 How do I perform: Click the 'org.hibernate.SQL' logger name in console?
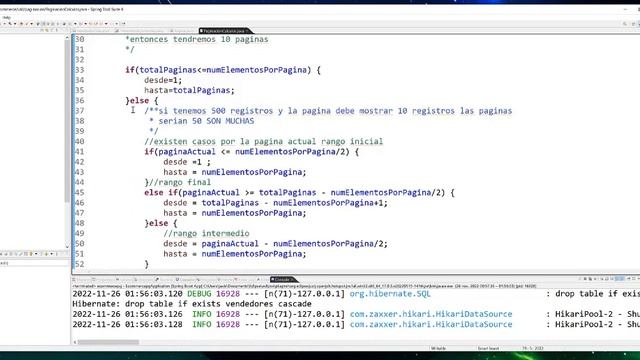[x=390, y=293]
